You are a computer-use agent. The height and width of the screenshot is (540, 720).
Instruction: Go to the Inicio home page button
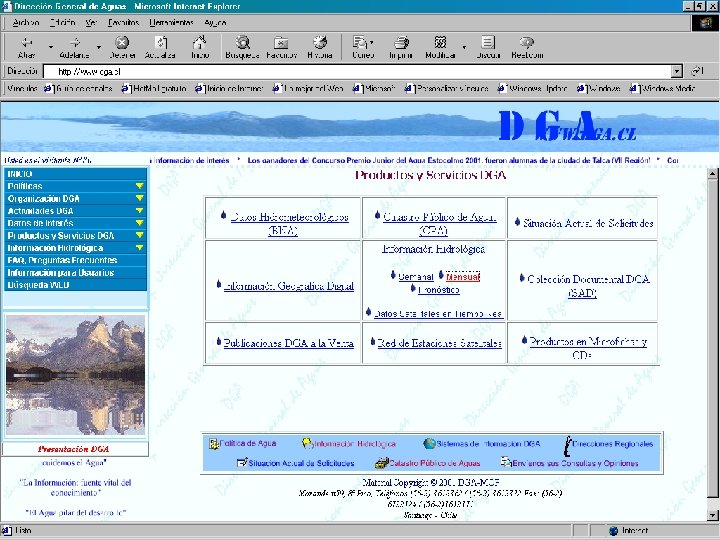click(x=200, y=47)
